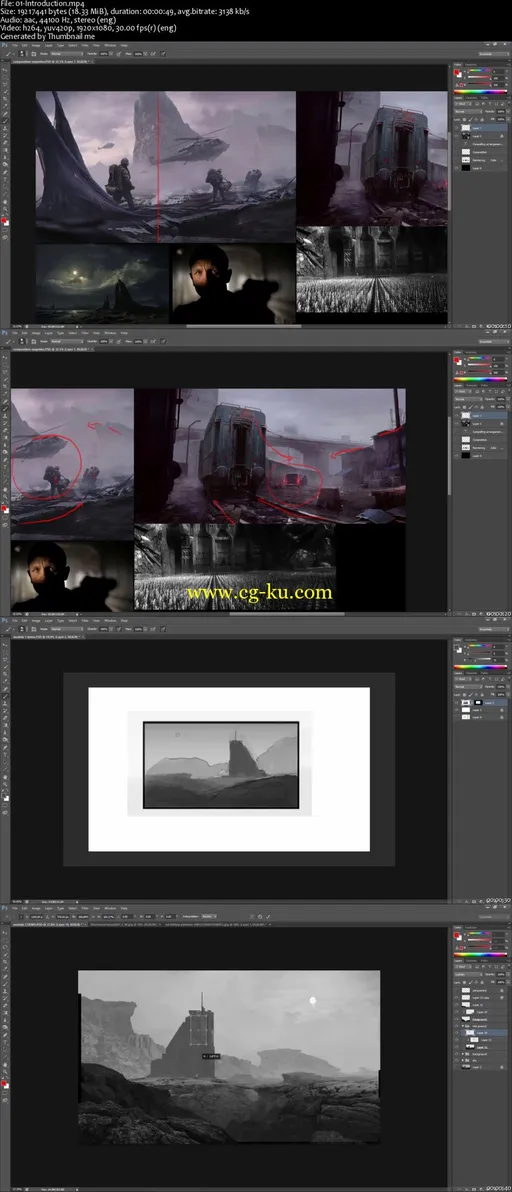Image resolution: width=512 pixels, height=1192 pixels.
Task: Commit transform checkmark in the 00:00:40 options bar
Action: click(268, 917)
